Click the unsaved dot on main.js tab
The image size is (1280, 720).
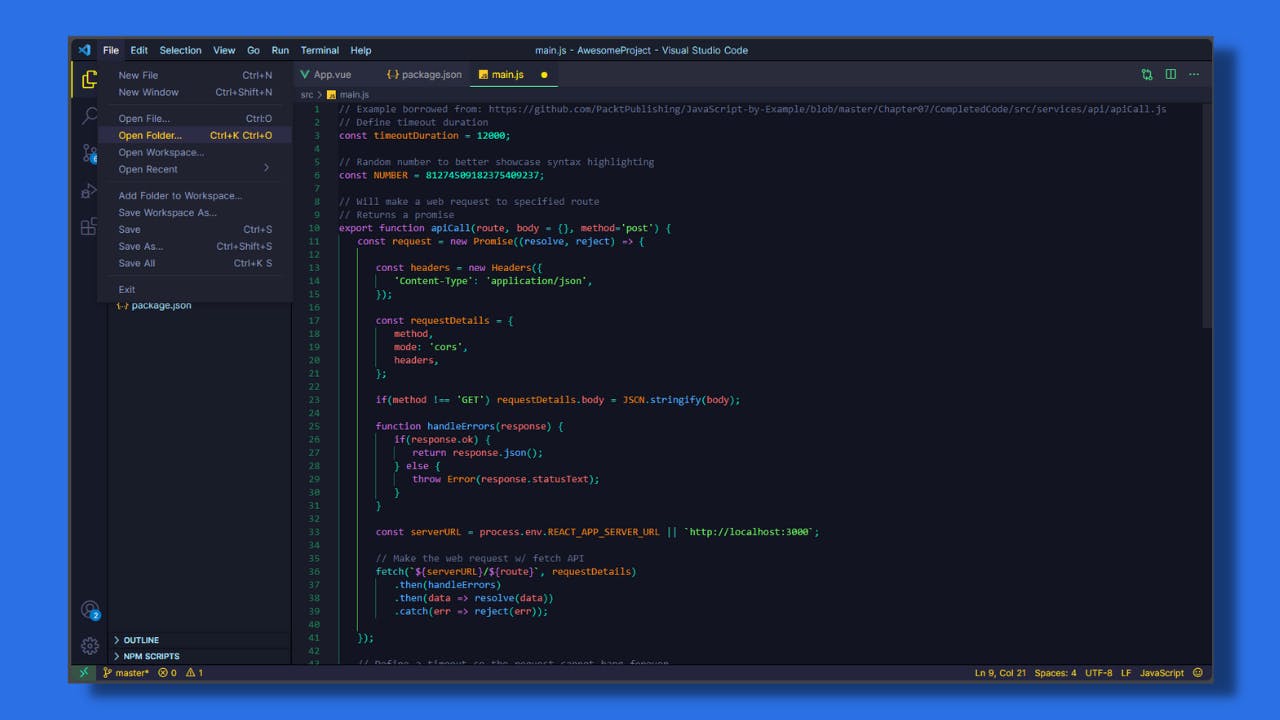click(544, 75)
